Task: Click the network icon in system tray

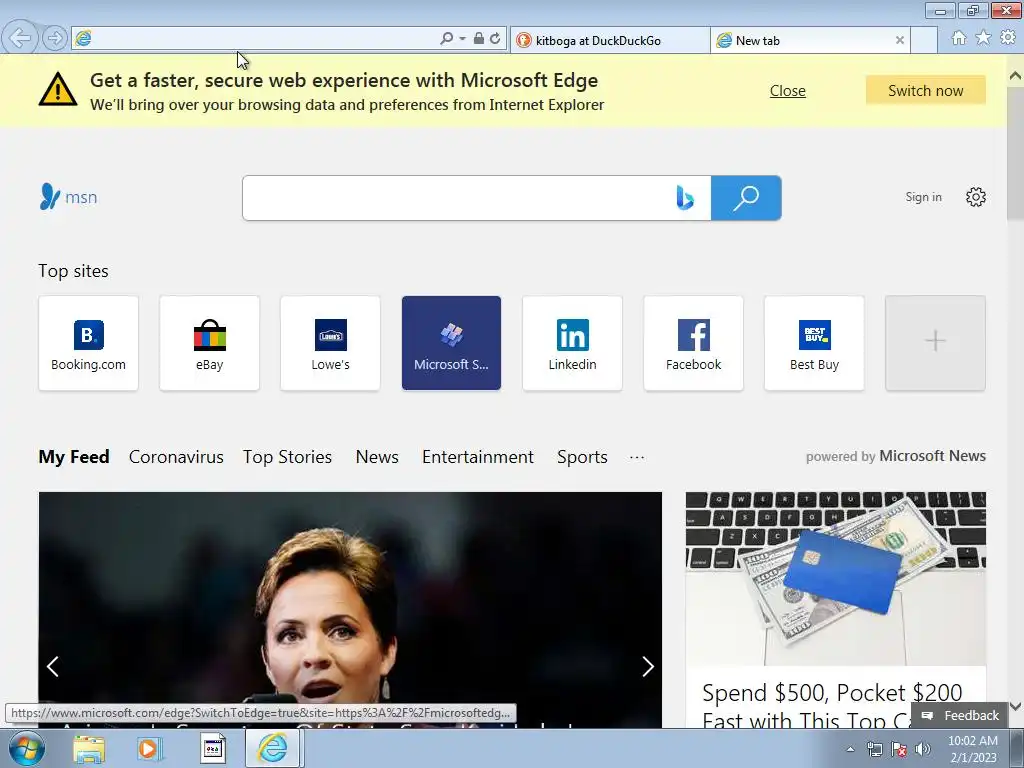Action: (874, 750)
